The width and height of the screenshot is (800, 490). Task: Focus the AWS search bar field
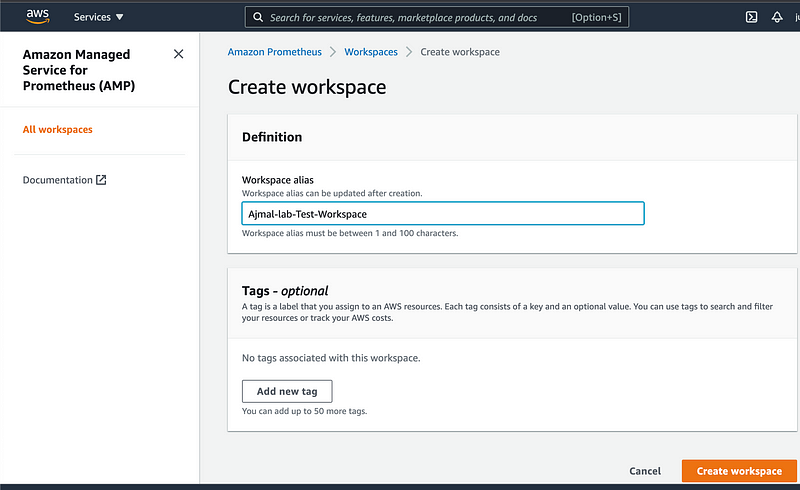pyautogui.click(x=437, y=17)
